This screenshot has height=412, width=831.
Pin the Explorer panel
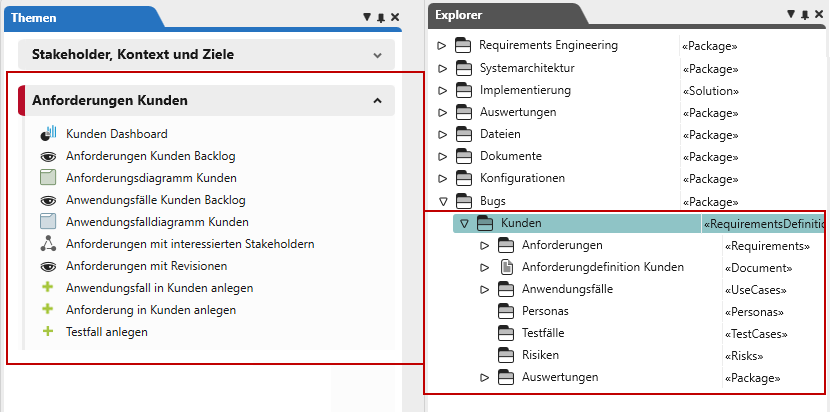(x=805, y=15)
